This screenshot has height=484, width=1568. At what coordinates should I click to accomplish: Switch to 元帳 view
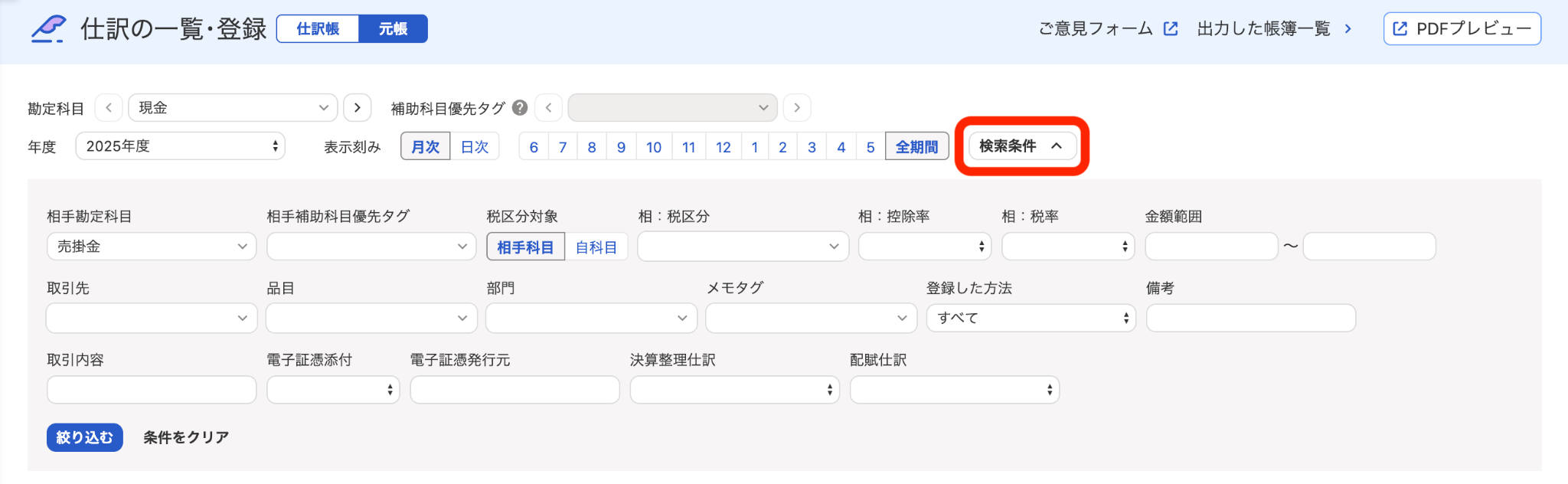point(393,29)
